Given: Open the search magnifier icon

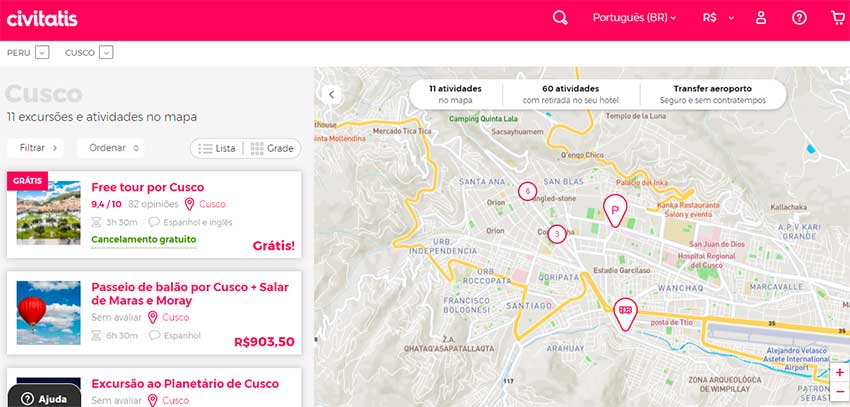Looking at the screenshot, I should (x=560, y=18).
